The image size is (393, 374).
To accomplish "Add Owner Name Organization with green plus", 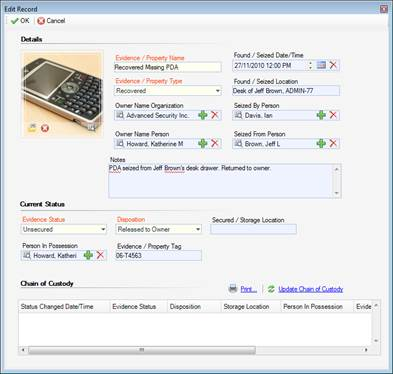I will (203, 115).
